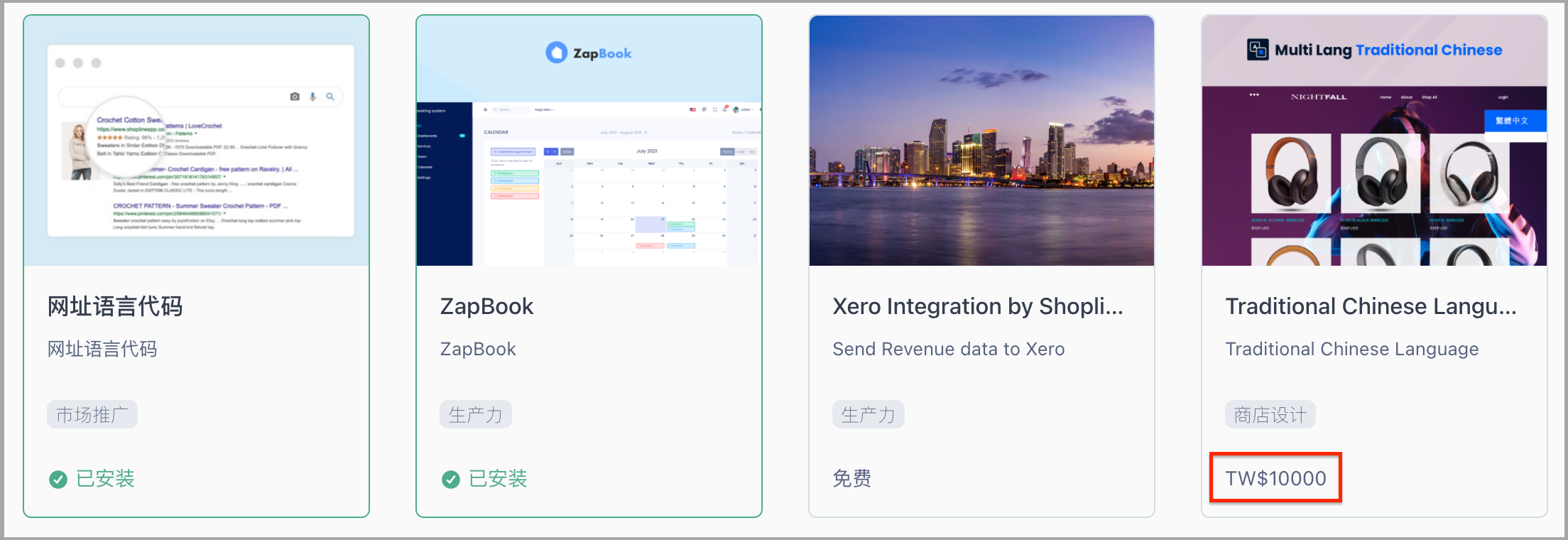This screenshot has width=1568, height=540.
Task: Click the 网址语言代码 card title
Action: [x=115, y=306]
